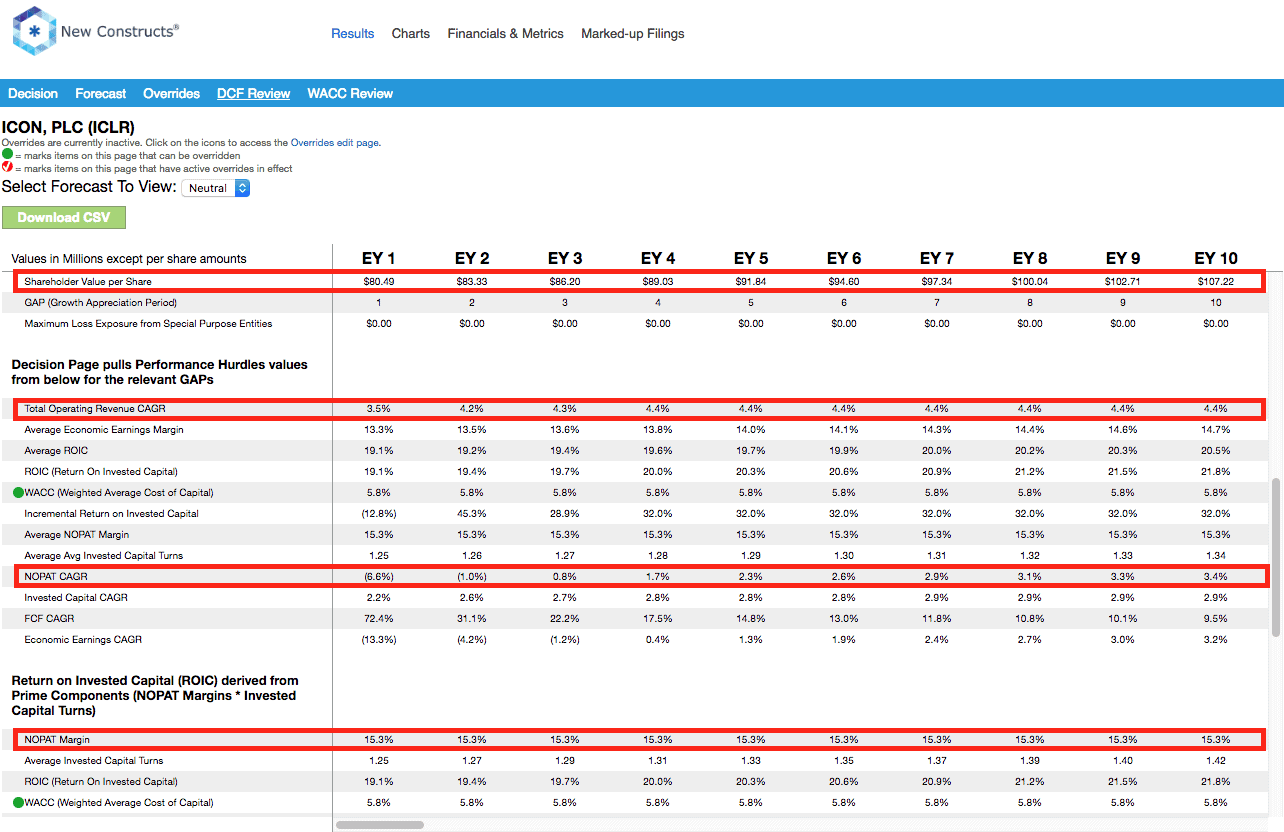
Task: Click the 45.3% incremental return EY 2 cell
Action: pos(472,513)
